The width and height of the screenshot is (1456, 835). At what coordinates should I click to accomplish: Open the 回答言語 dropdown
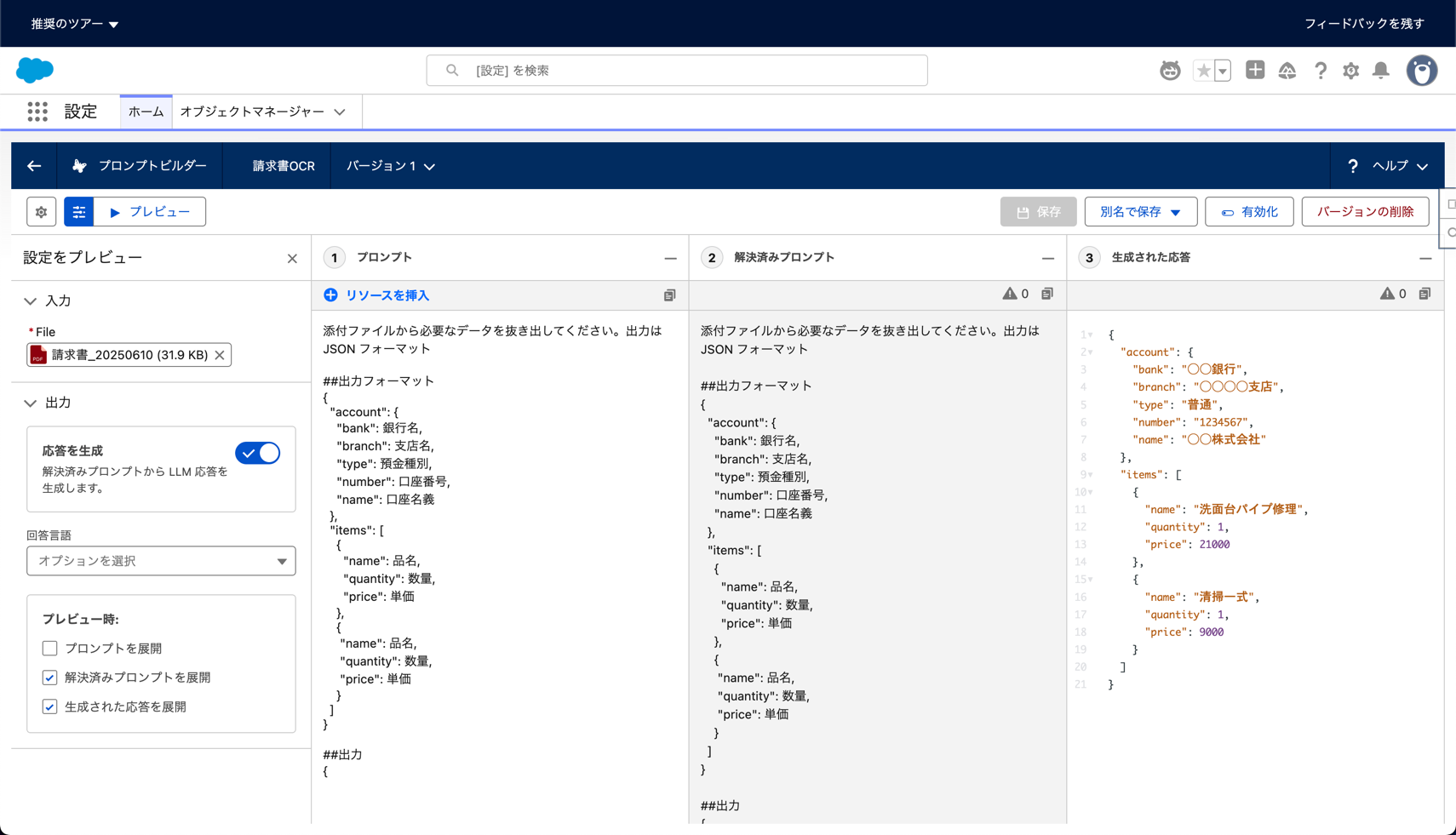[x=161, y=561]
